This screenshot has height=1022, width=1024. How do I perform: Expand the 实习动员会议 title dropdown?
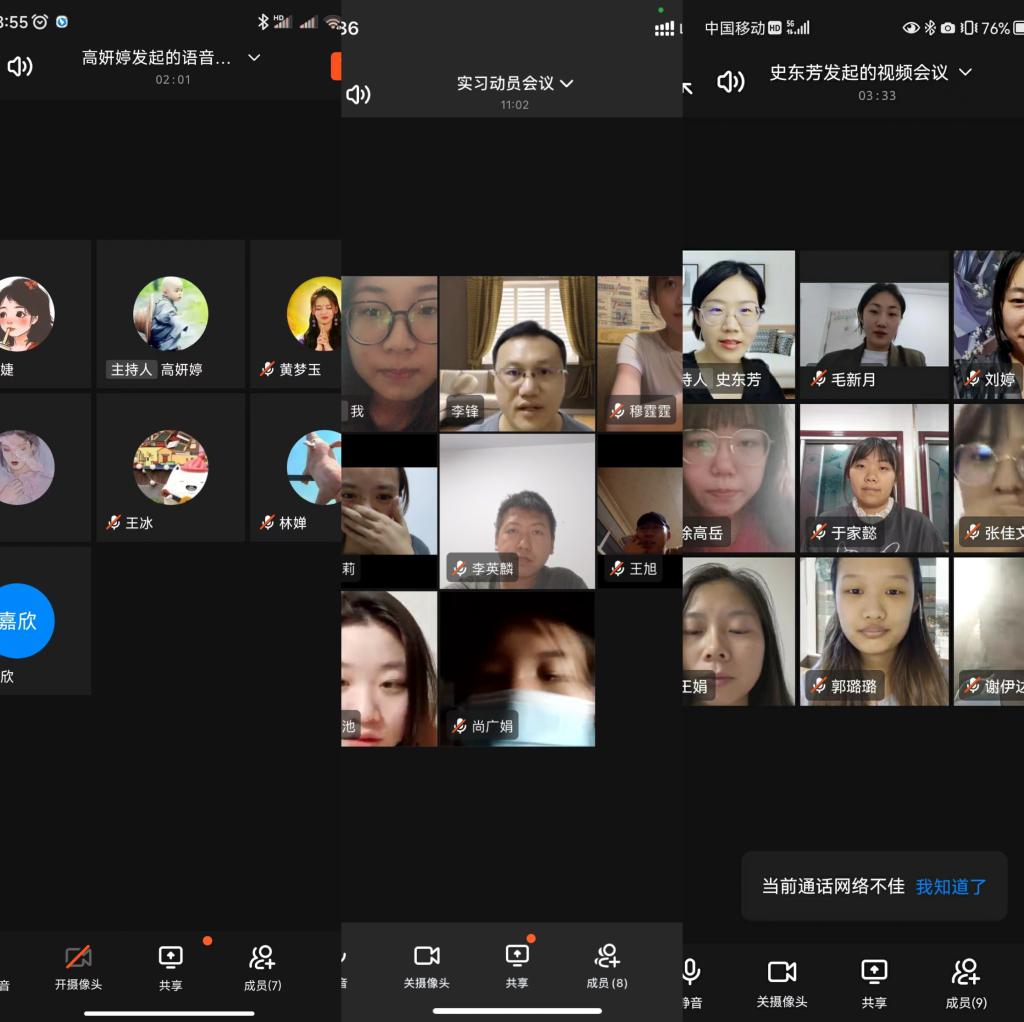pos(568,83)
